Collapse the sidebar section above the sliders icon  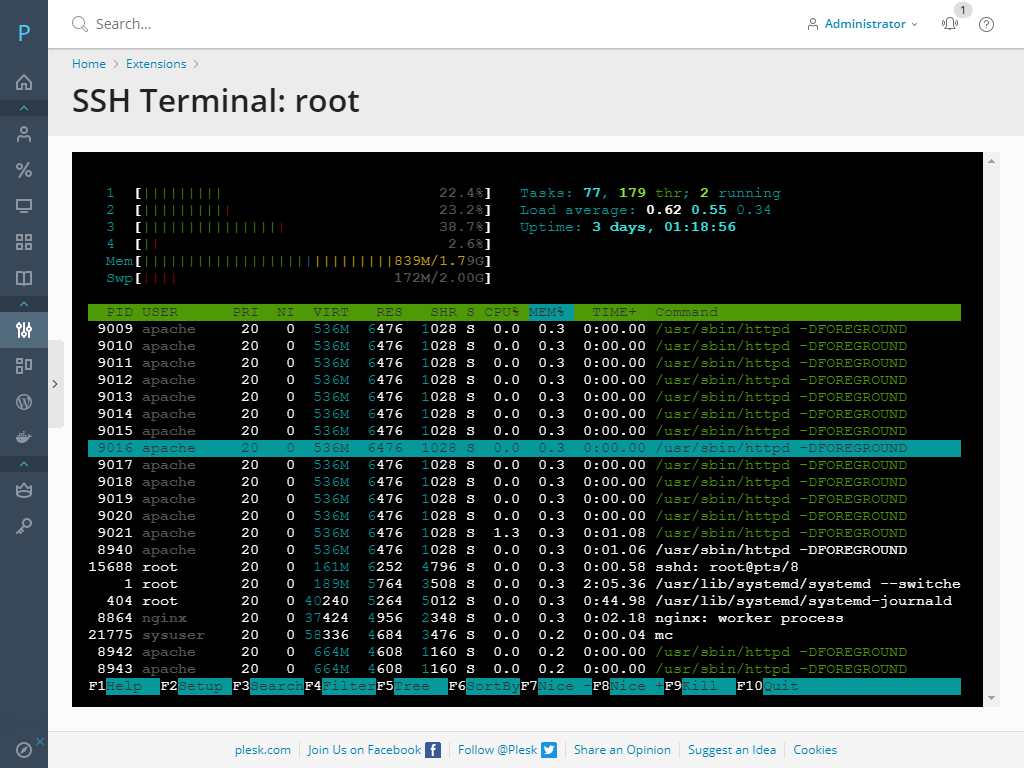[24, 303]
